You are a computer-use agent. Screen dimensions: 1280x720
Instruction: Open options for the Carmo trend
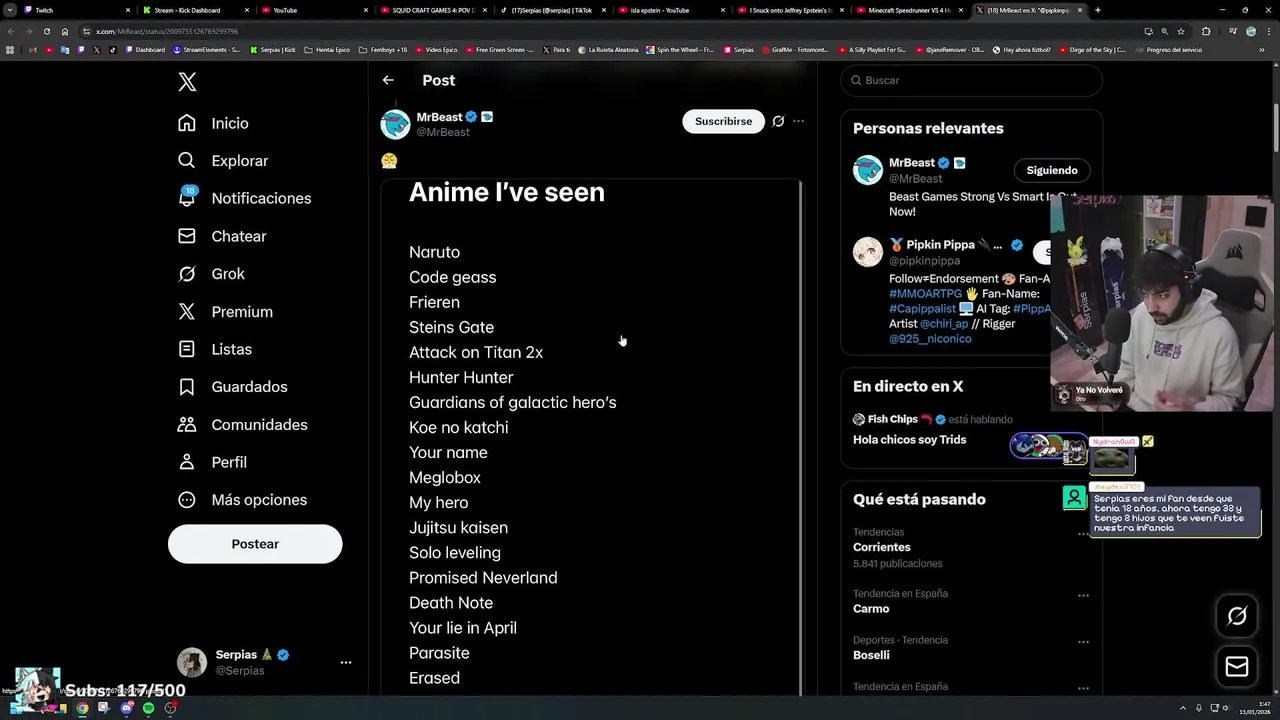click(x=1083, y=595)
